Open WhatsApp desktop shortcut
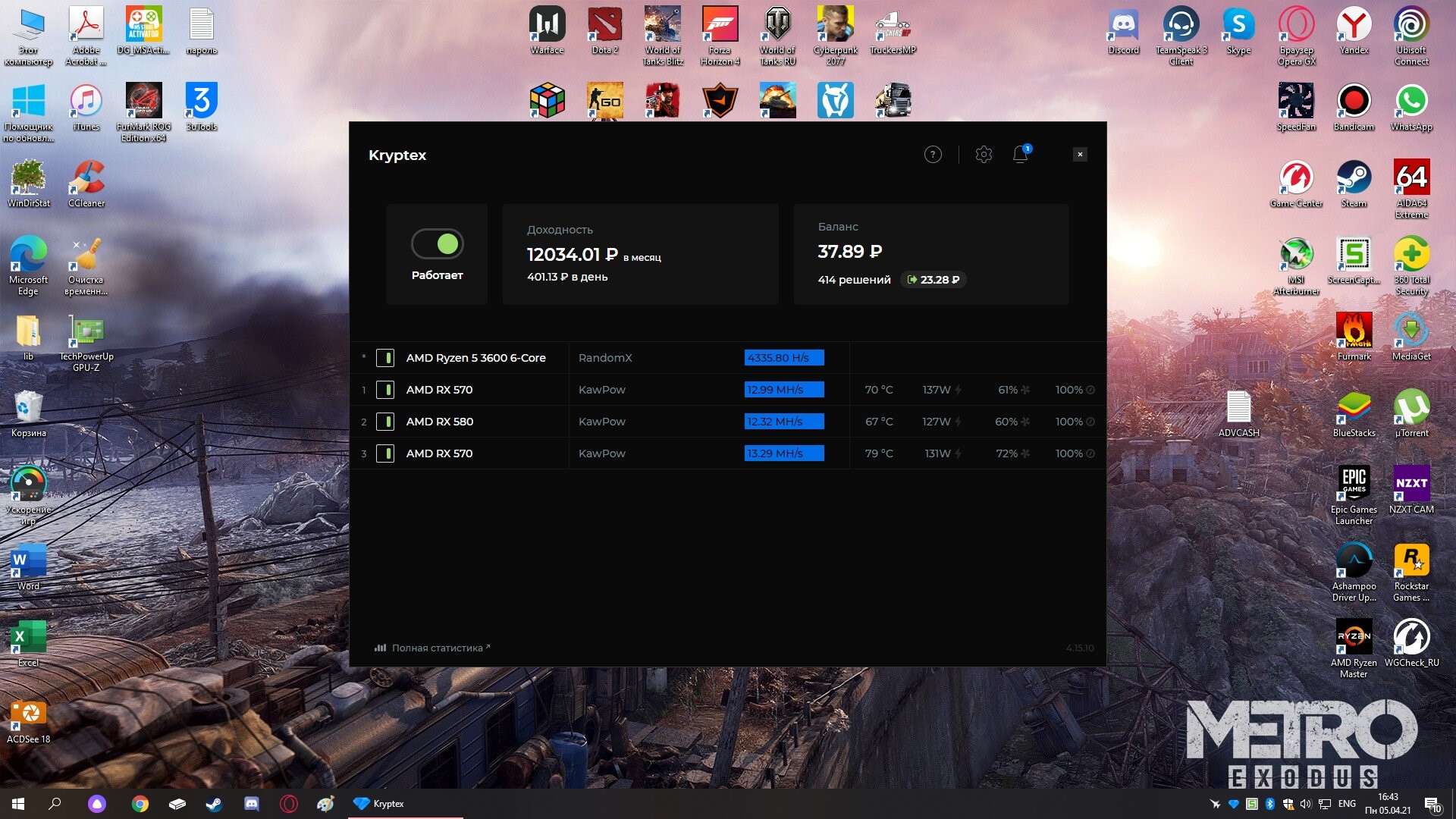Image resolution: width=1456 pixels, height=819 pixels. 1411,107
